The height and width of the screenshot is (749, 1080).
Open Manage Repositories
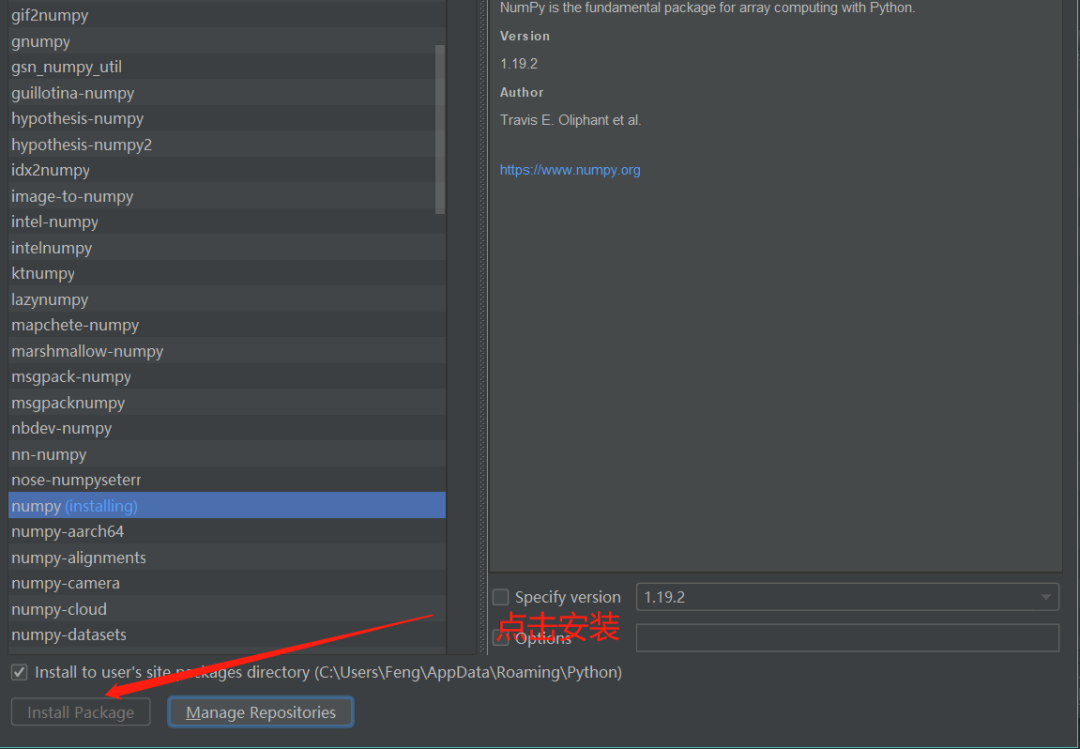pos(260,712)
